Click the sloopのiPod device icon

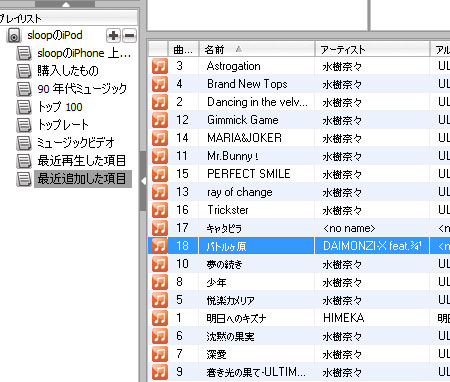tap(14, 35)
